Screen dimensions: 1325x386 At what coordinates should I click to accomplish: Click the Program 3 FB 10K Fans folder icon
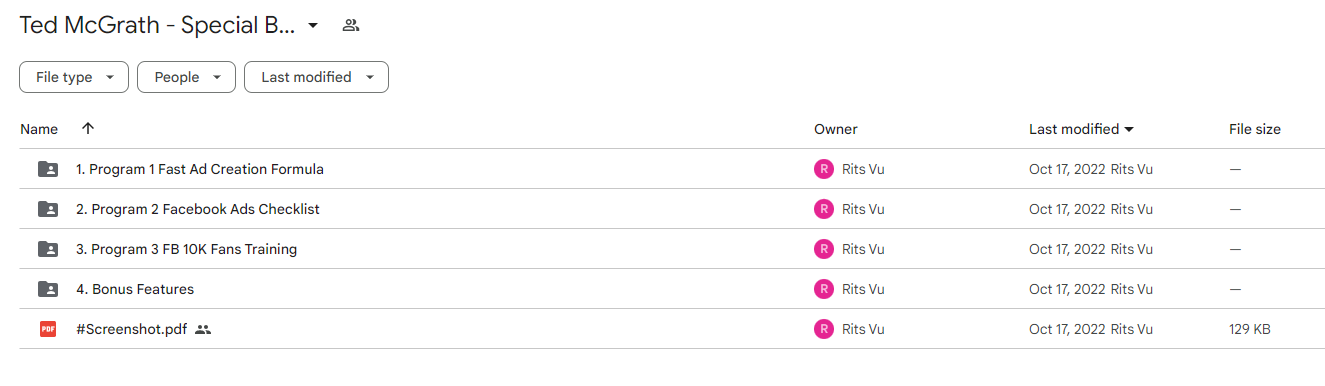click(x=48, y=249)
